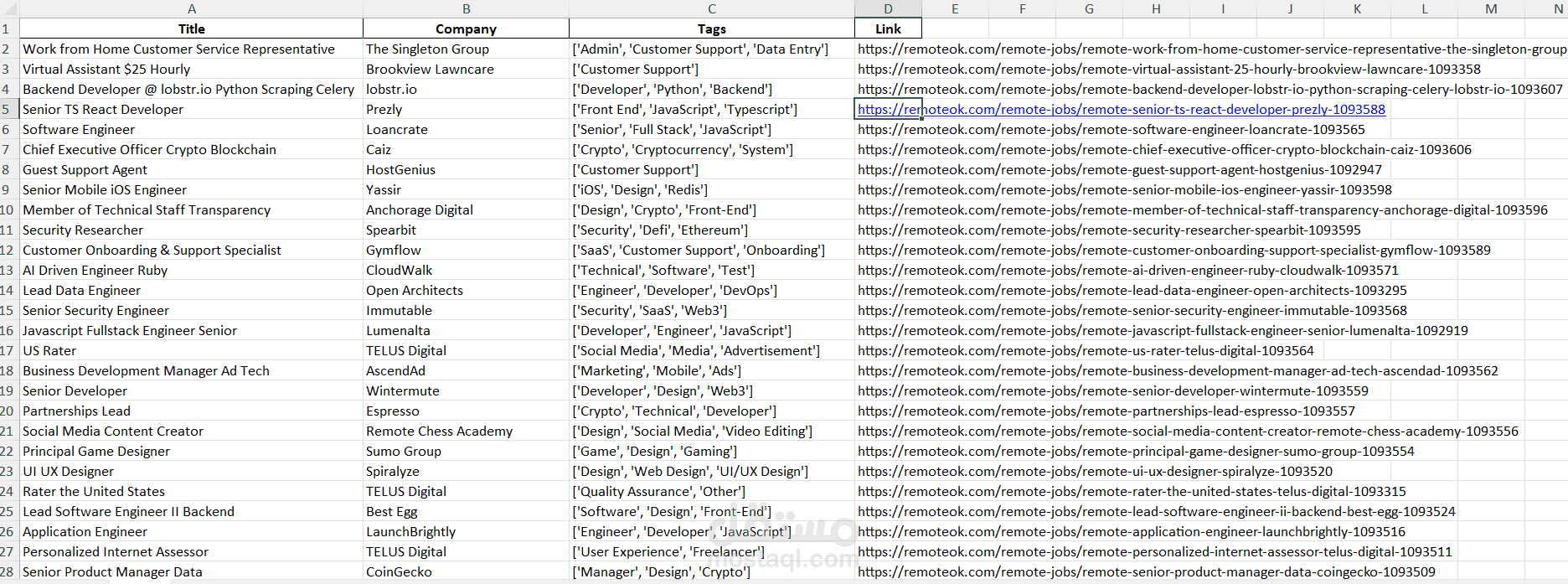Select 'Spearbit' company cell
This screenshot has height=584, width=1568.
pos(466,230)
